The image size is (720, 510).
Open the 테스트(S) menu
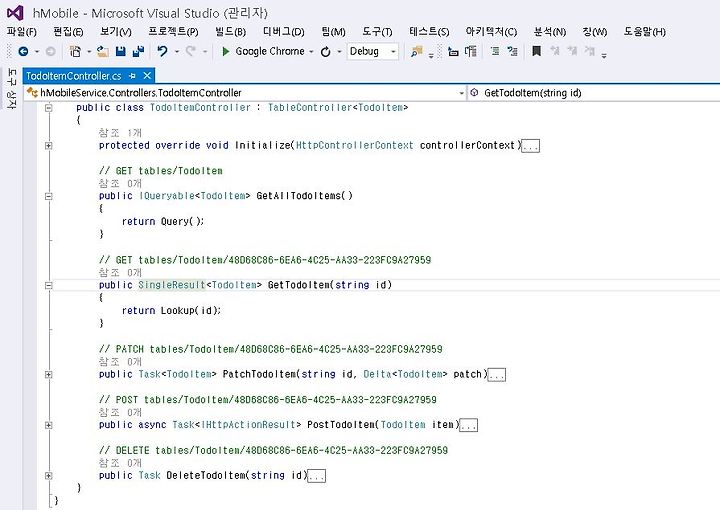coord(429,32)
